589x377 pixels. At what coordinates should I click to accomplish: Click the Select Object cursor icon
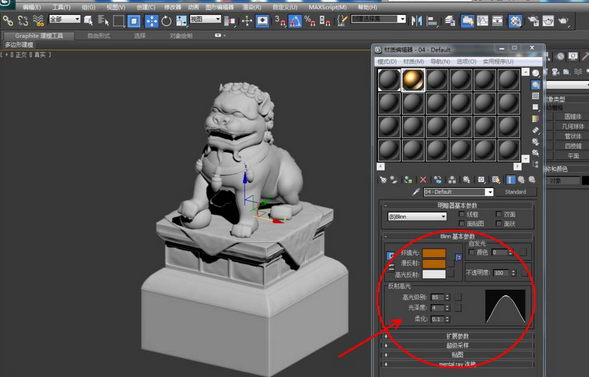pyautogui.click(x=89, y=21)
